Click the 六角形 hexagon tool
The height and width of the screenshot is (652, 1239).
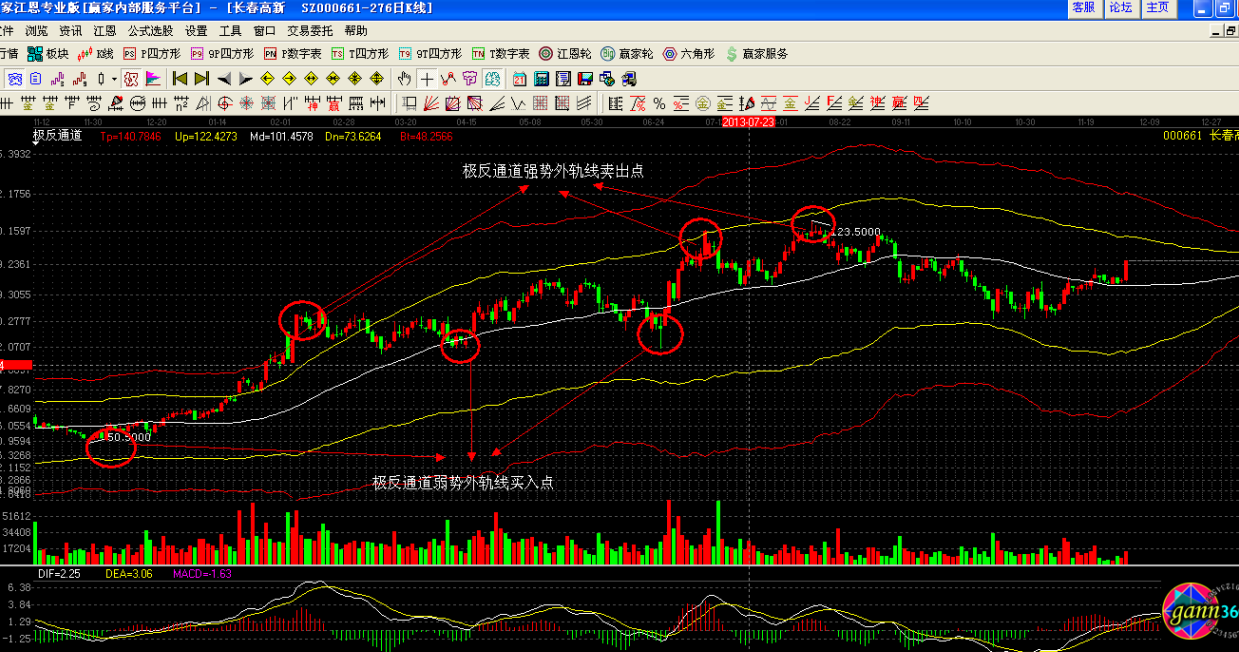tap(690, 54)
